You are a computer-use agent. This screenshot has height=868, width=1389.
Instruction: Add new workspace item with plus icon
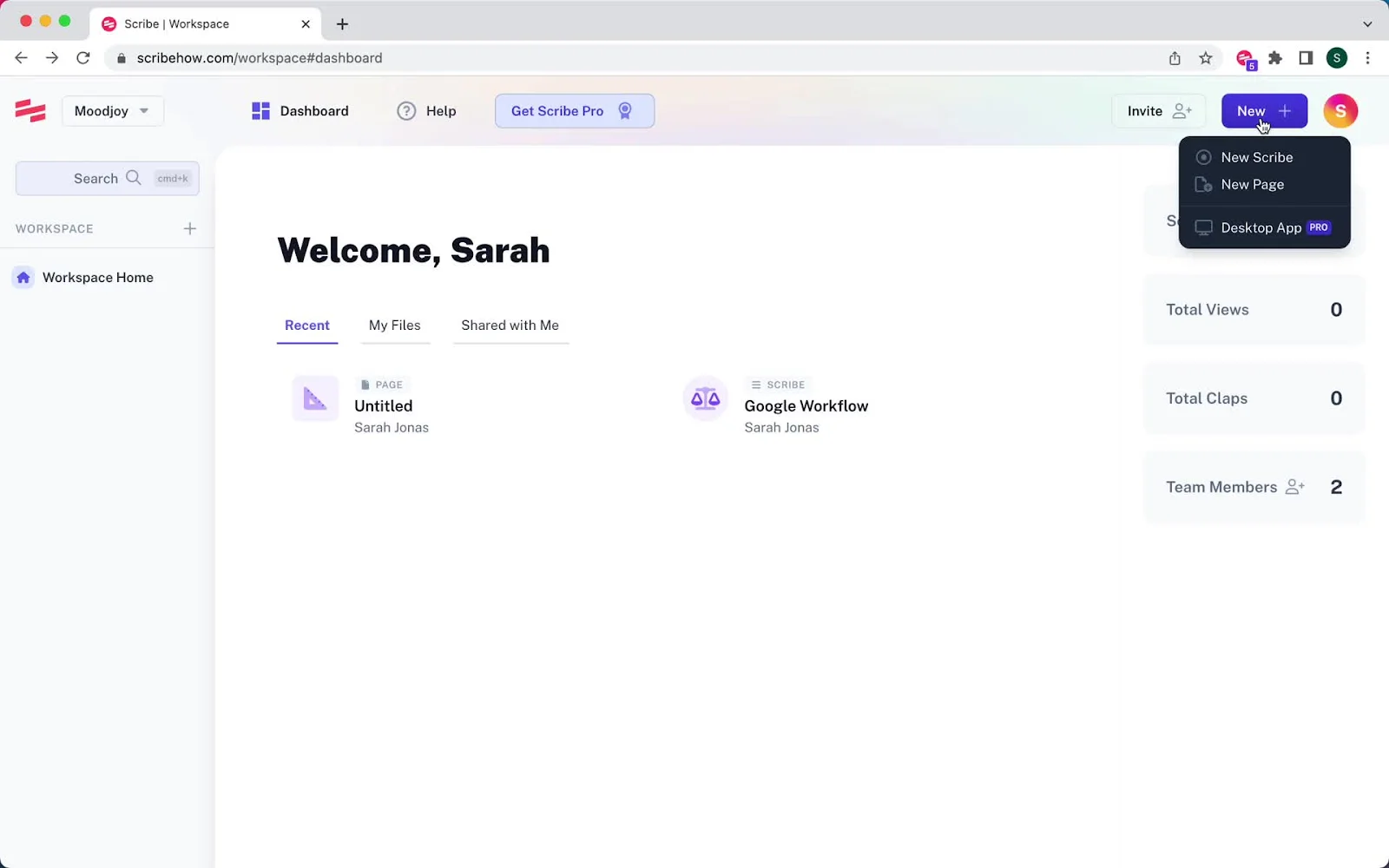(190, 229)
